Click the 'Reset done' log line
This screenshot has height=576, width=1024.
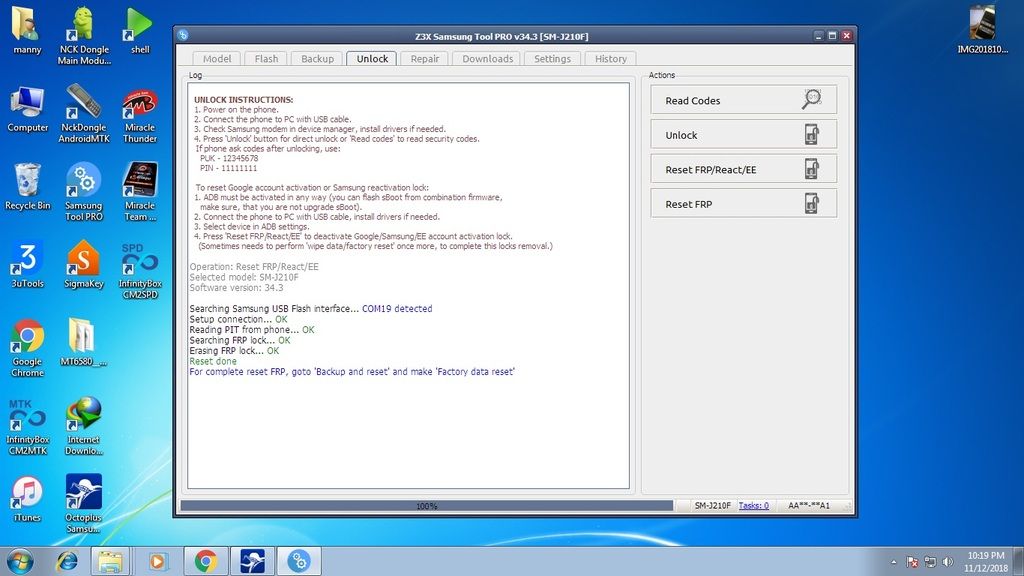pyautogui.click(x=213, y=361)
